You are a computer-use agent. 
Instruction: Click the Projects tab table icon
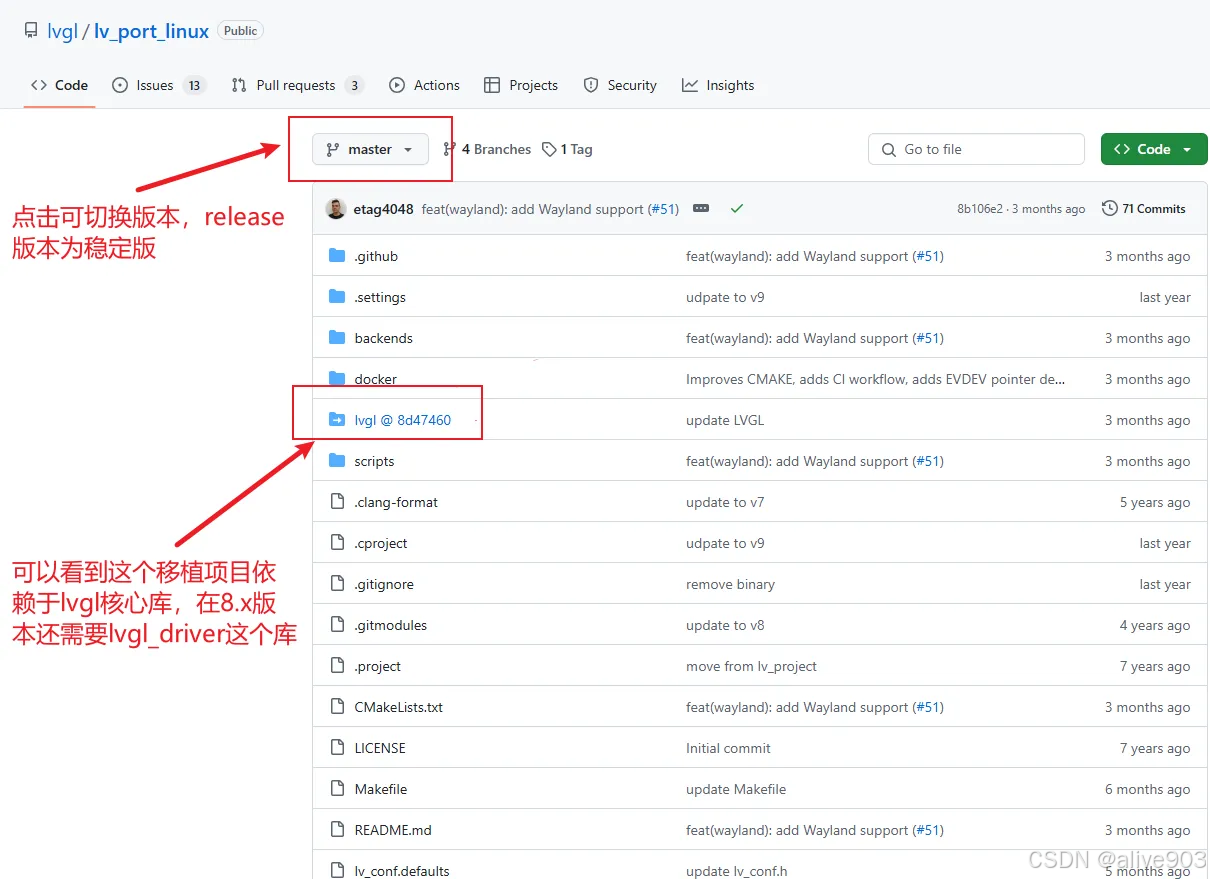pos(492,85)
